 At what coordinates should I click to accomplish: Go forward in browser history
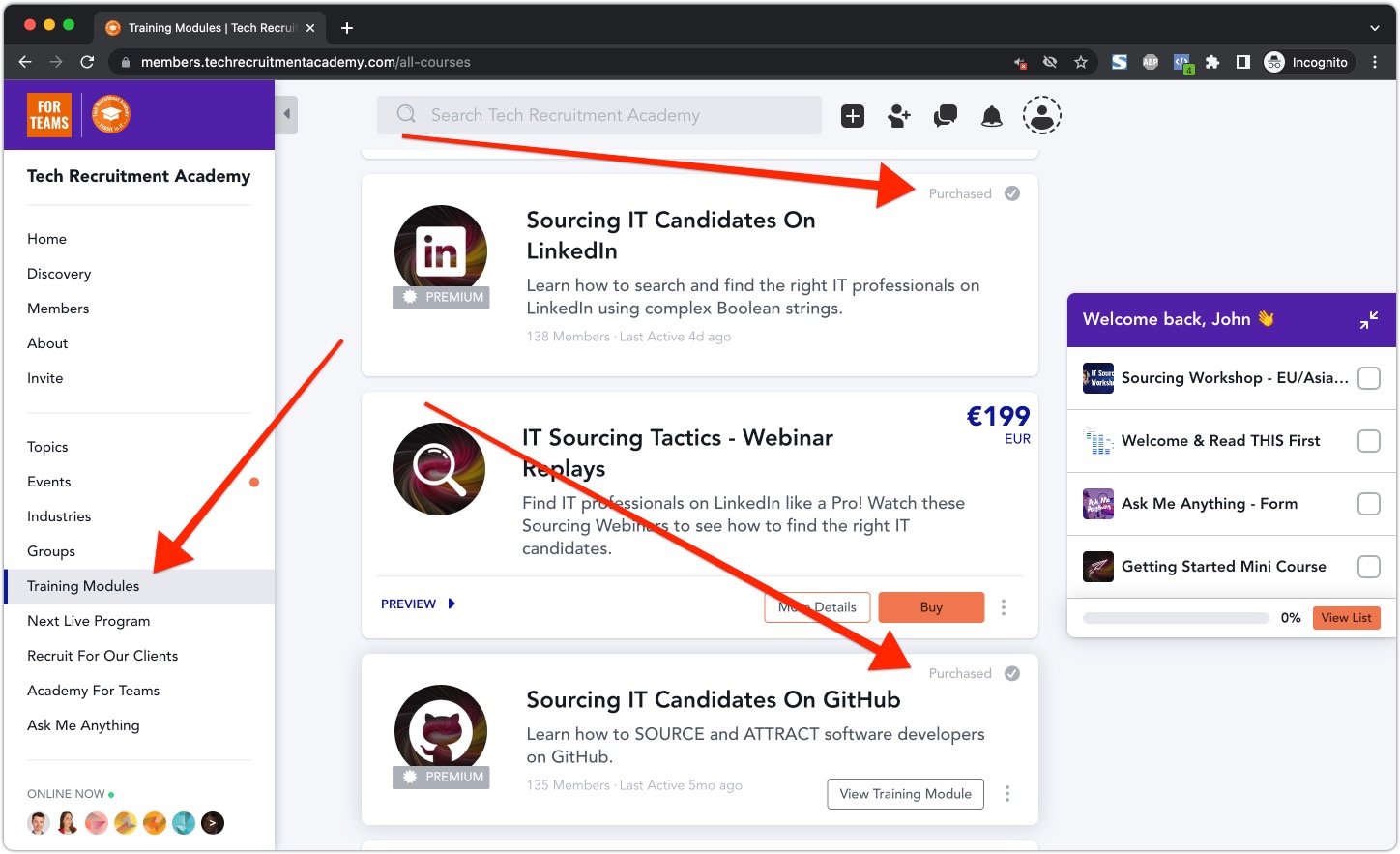tap(56, 62)
